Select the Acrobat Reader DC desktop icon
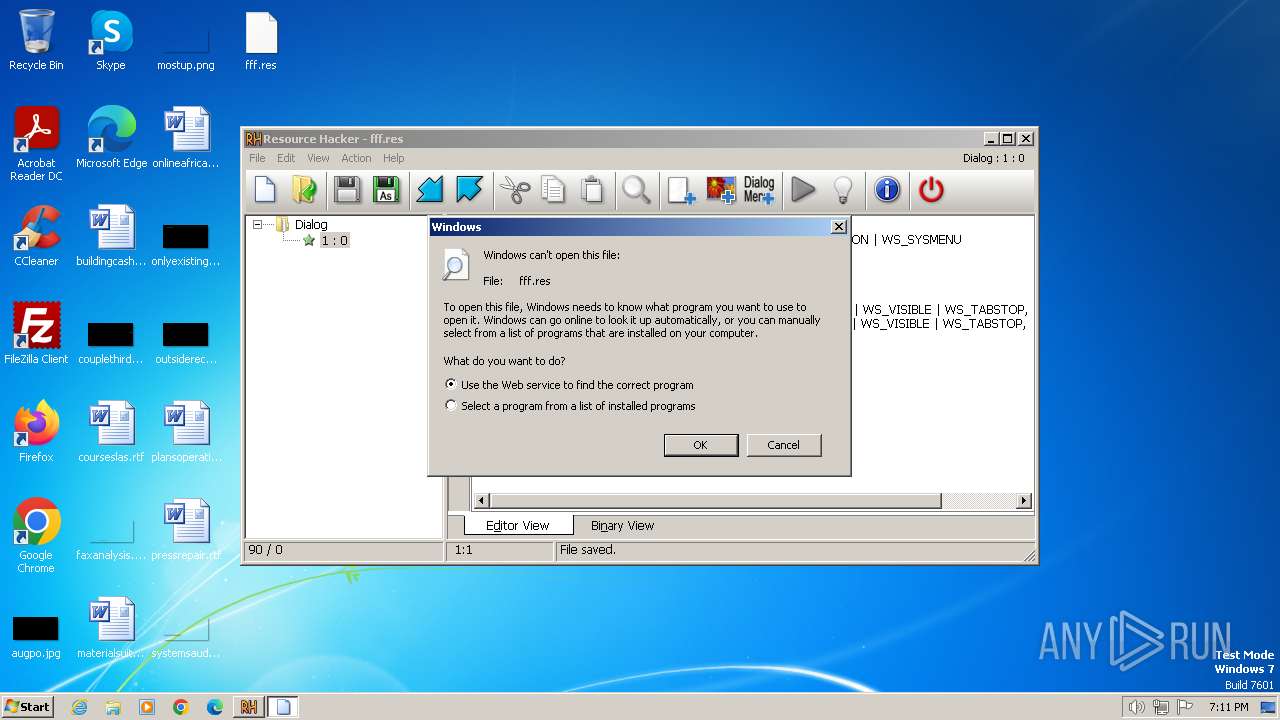The height and width of the screenshot is (720, 1280). coord(36,144)
